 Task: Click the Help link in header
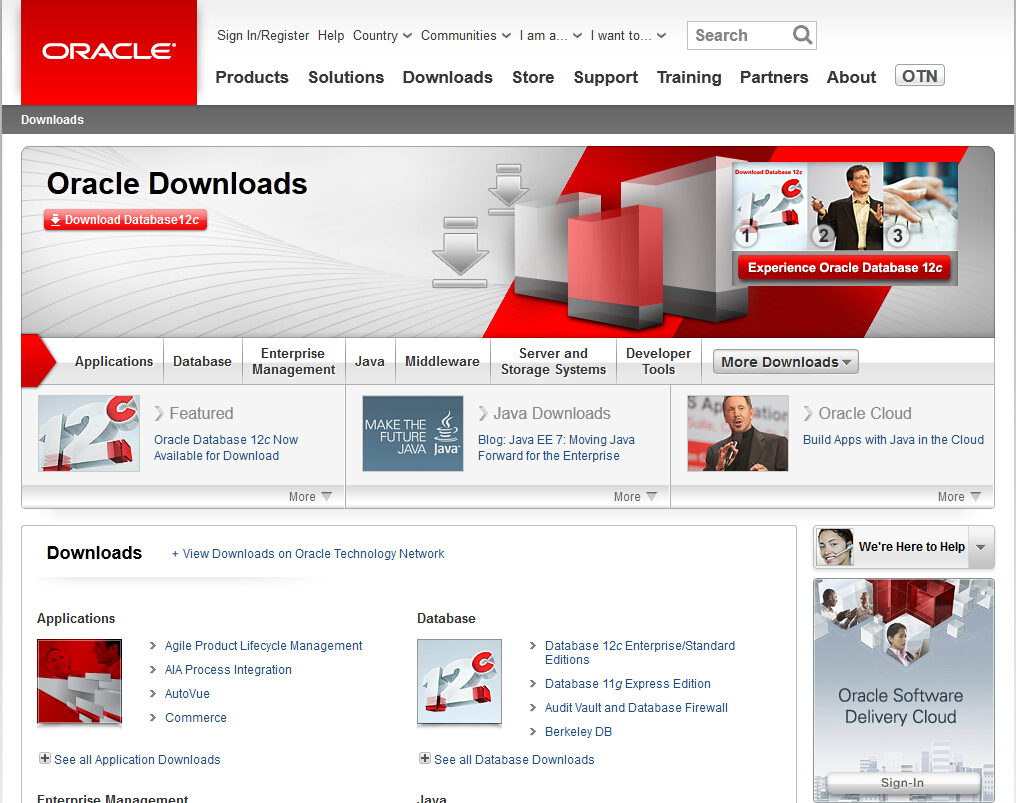pos(331,36)
